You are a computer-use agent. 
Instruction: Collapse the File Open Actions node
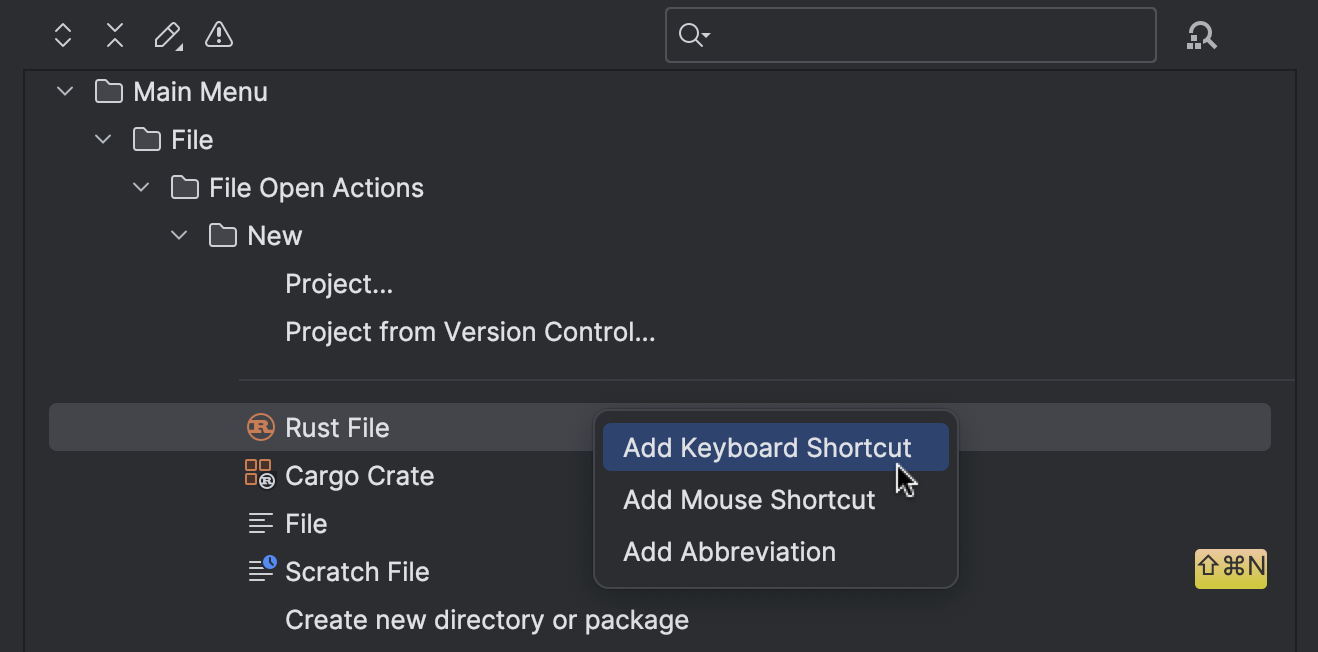140,187
